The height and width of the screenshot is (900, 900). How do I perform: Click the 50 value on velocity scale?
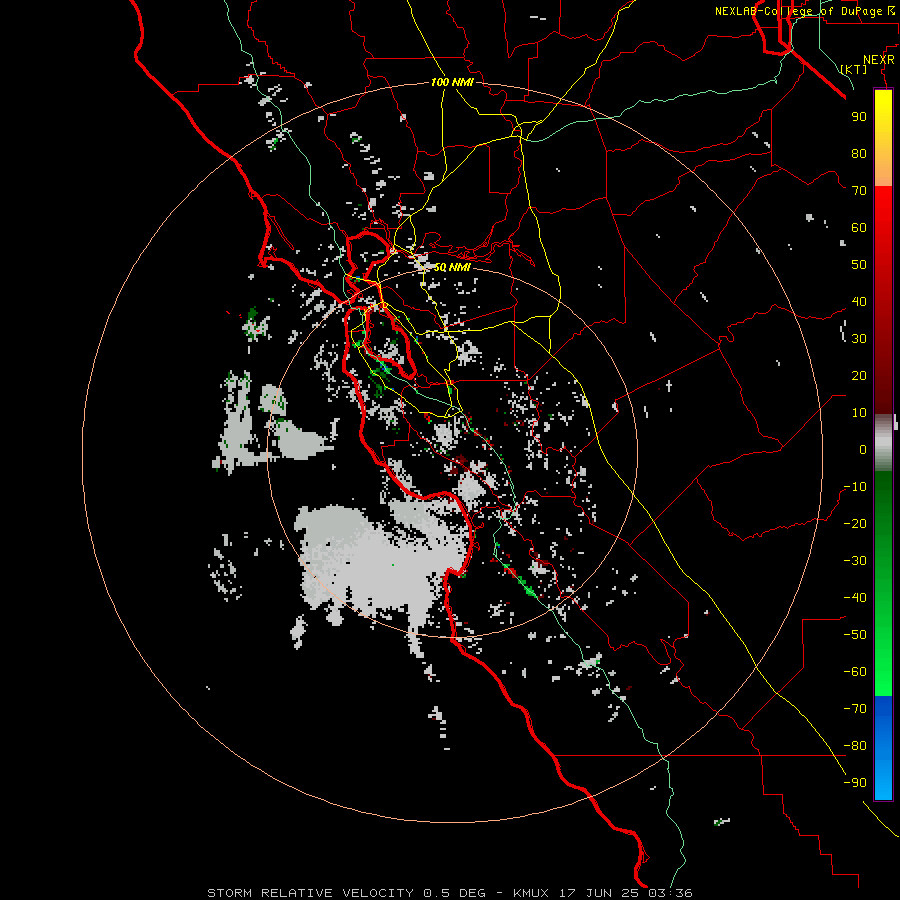[859, 265]
